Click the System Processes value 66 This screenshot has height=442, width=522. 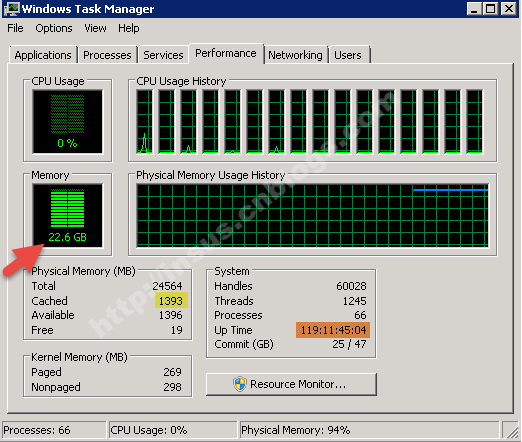pos(360,315)
